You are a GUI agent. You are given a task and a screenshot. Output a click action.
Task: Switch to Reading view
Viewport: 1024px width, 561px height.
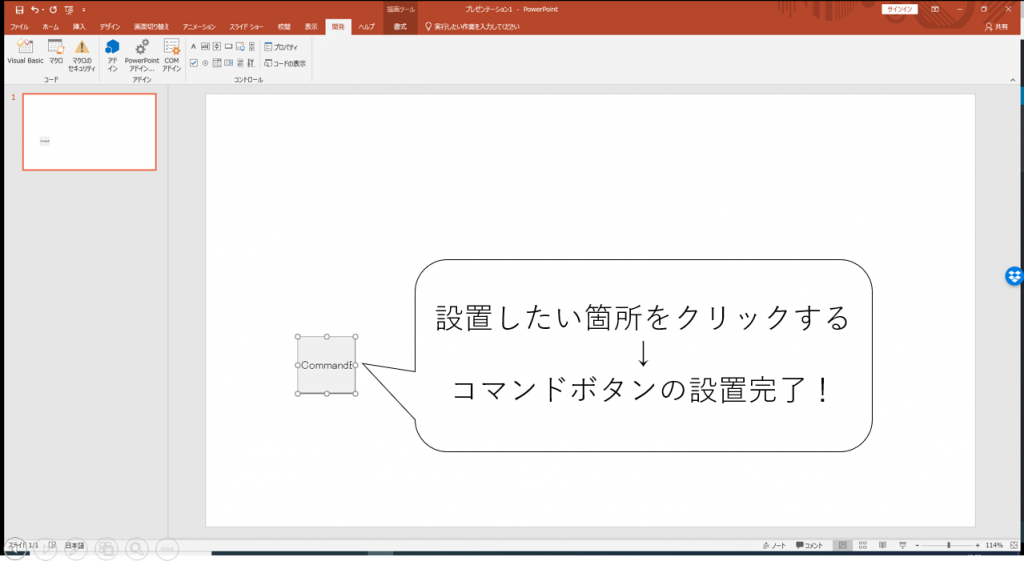point(882,545)
